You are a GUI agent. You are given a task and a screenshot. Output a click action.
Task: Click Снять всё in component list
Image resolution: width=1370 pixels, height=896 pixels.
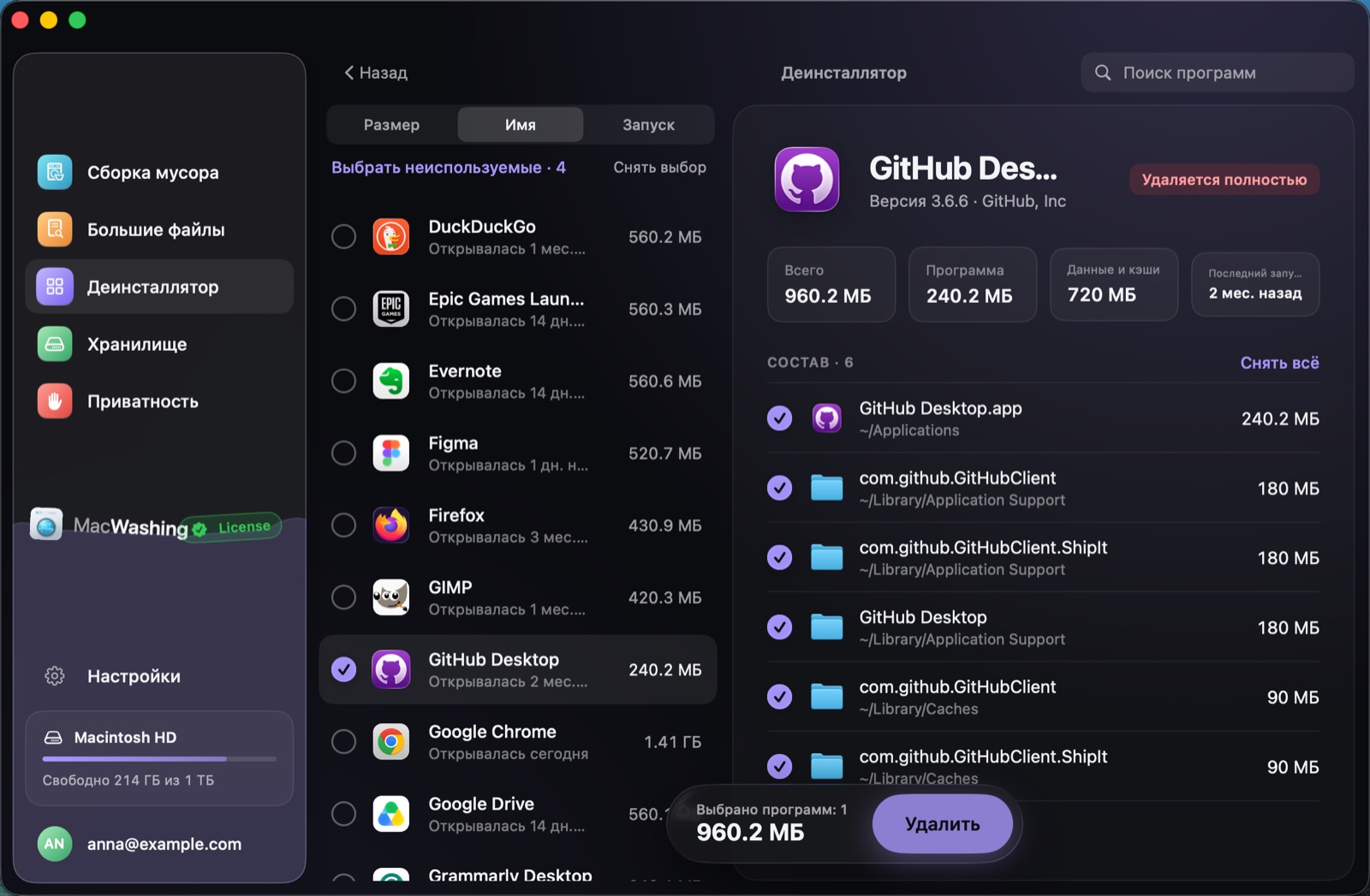[x=1279, y=363]
